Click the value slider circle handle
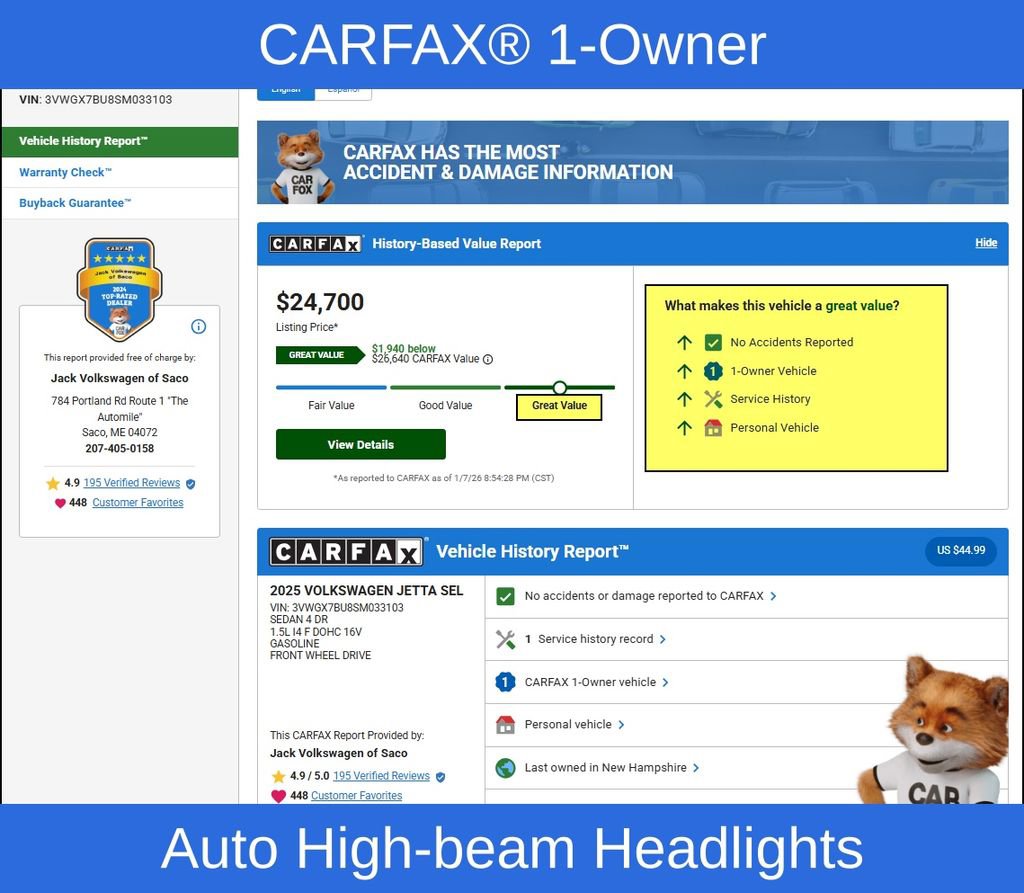The image size is (1024, 893). tap(560, 387)
